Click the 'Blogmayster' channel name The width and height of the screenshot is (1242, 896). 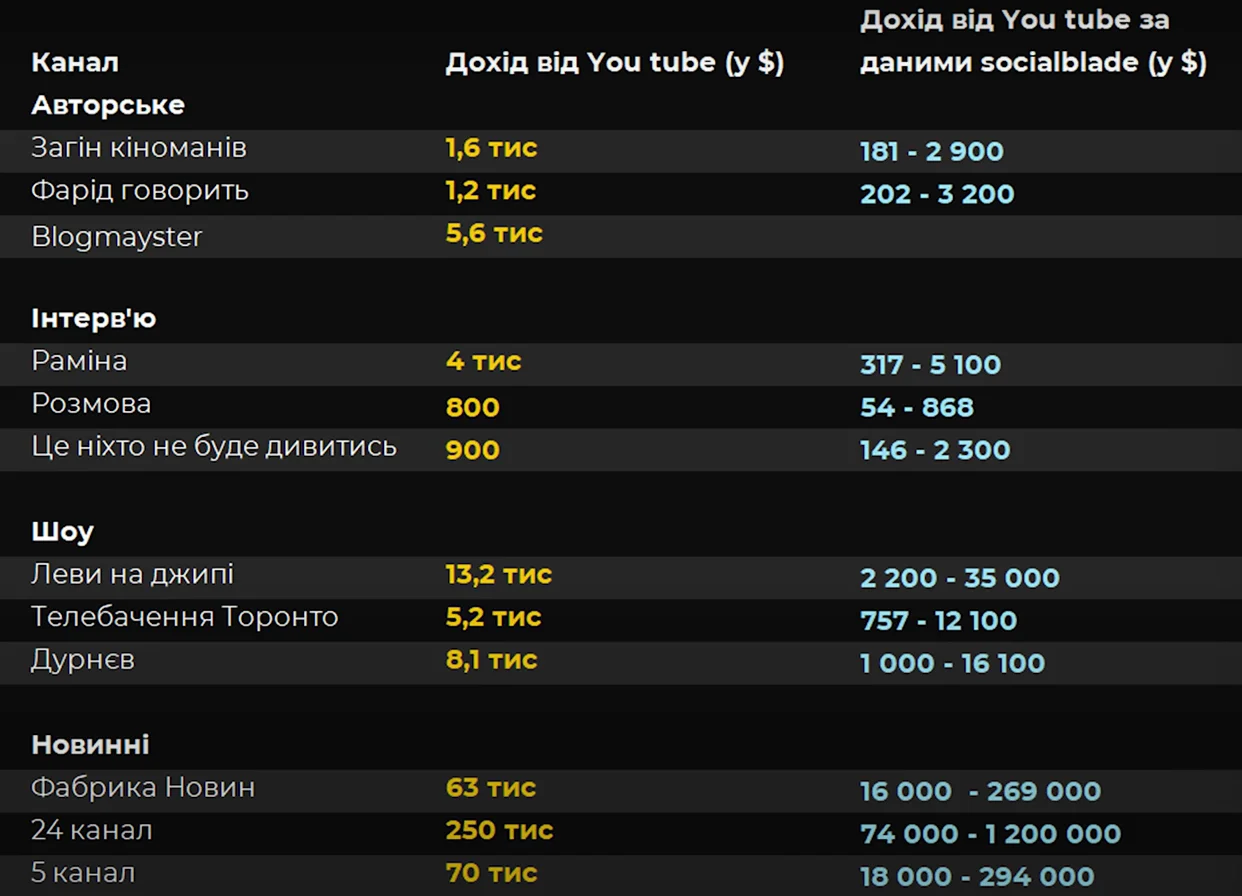tap(117, 237)
